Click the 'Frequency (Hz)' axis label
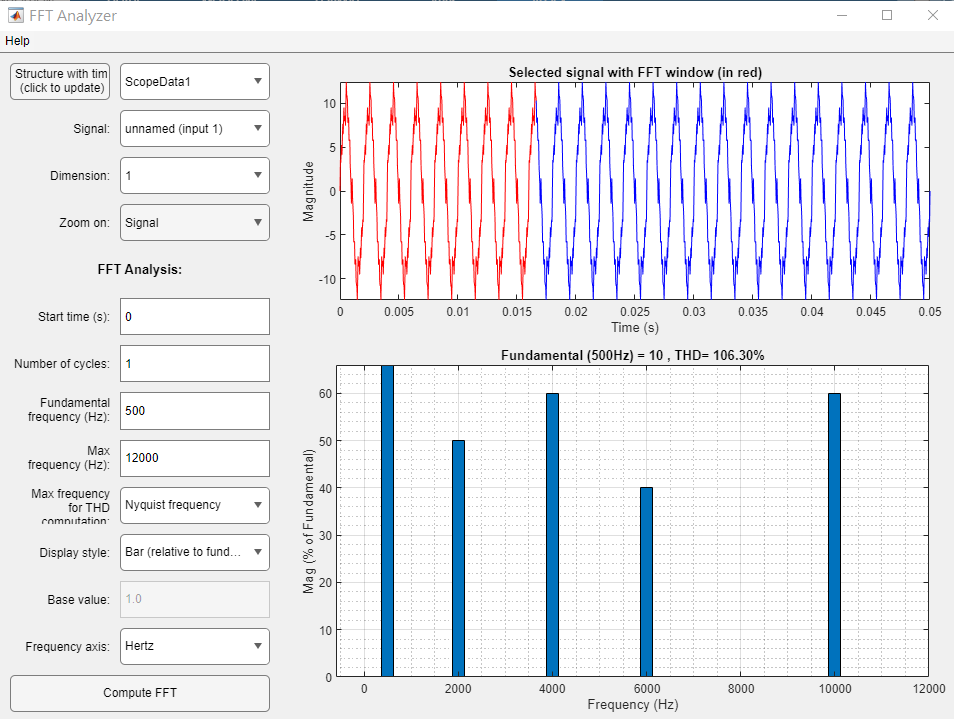 tap(633, 704)
